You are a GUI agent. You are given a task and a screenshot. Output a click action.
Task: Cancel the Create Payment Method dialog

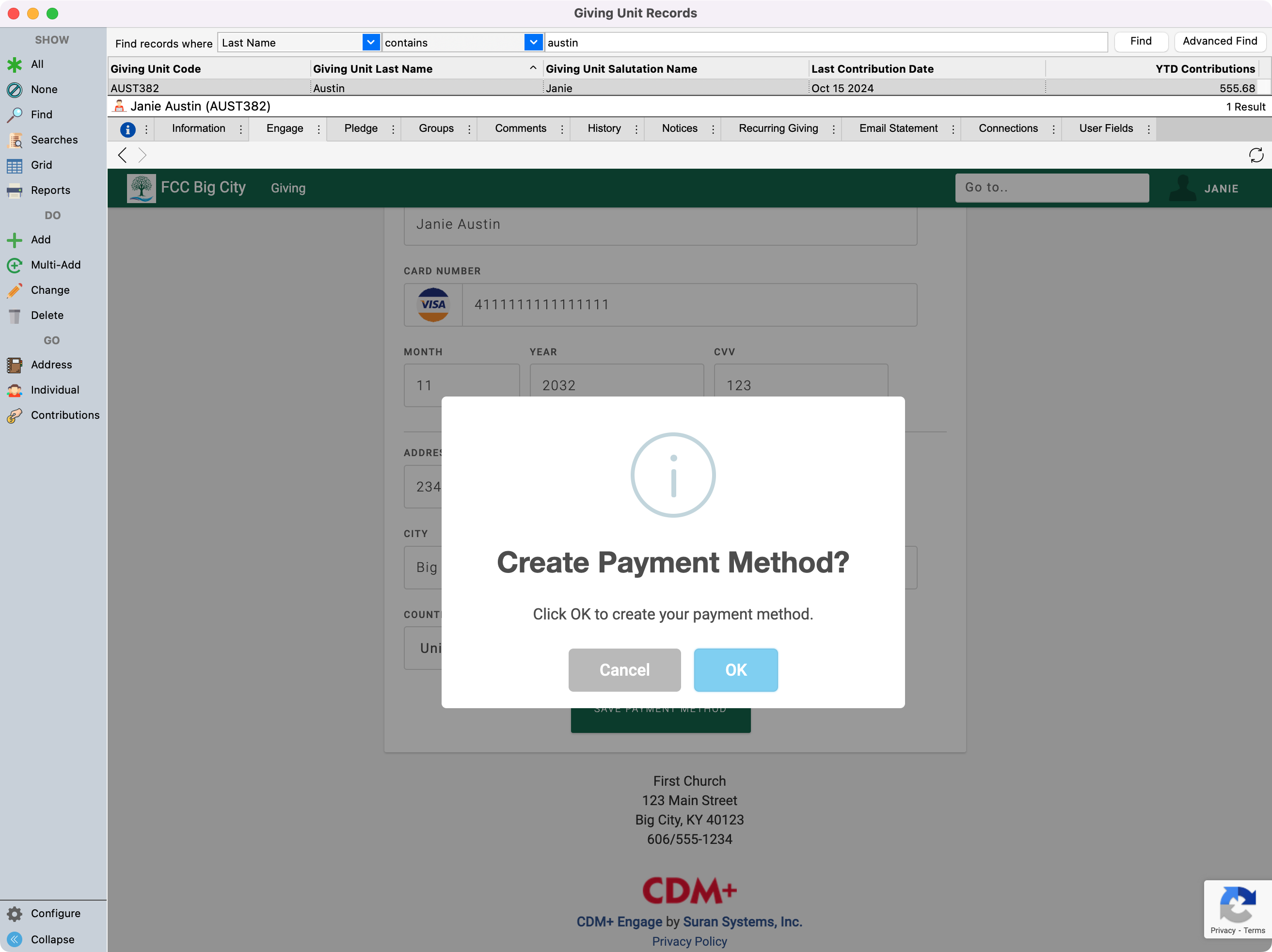624,670
